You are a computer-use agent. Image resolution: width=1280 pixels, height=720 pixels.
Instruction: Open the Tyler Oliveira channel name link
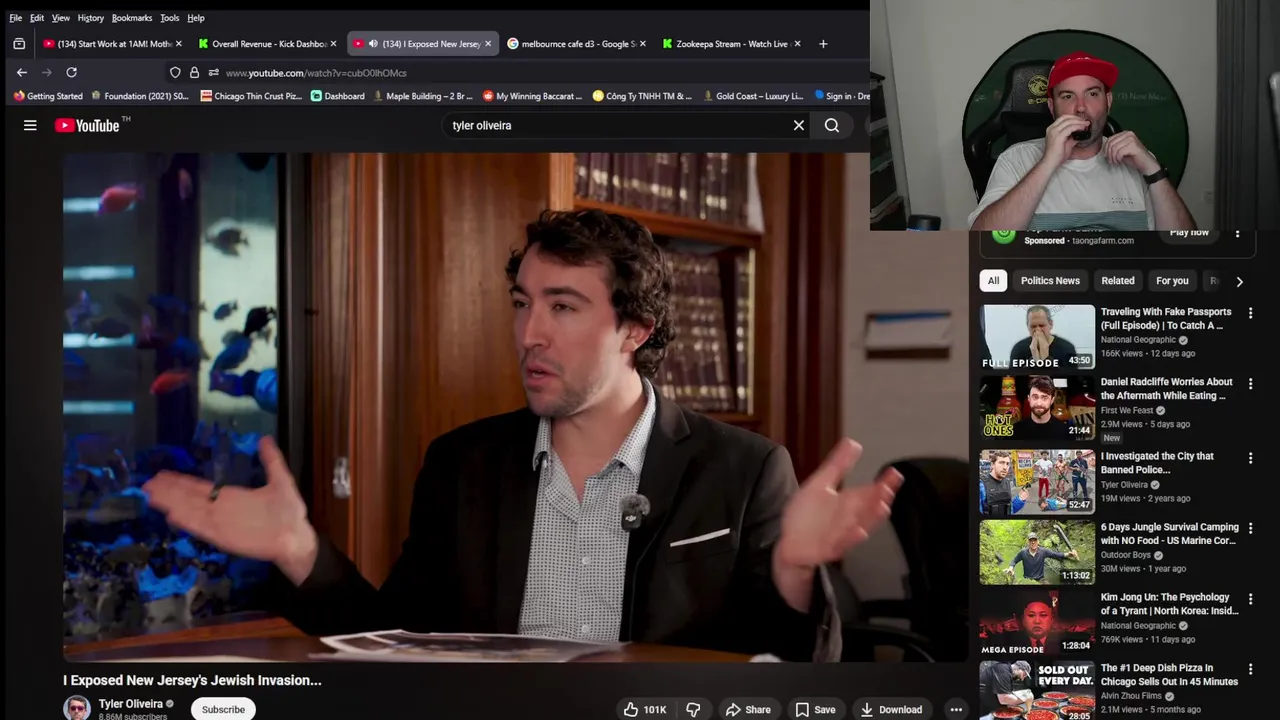coord(130,704)
